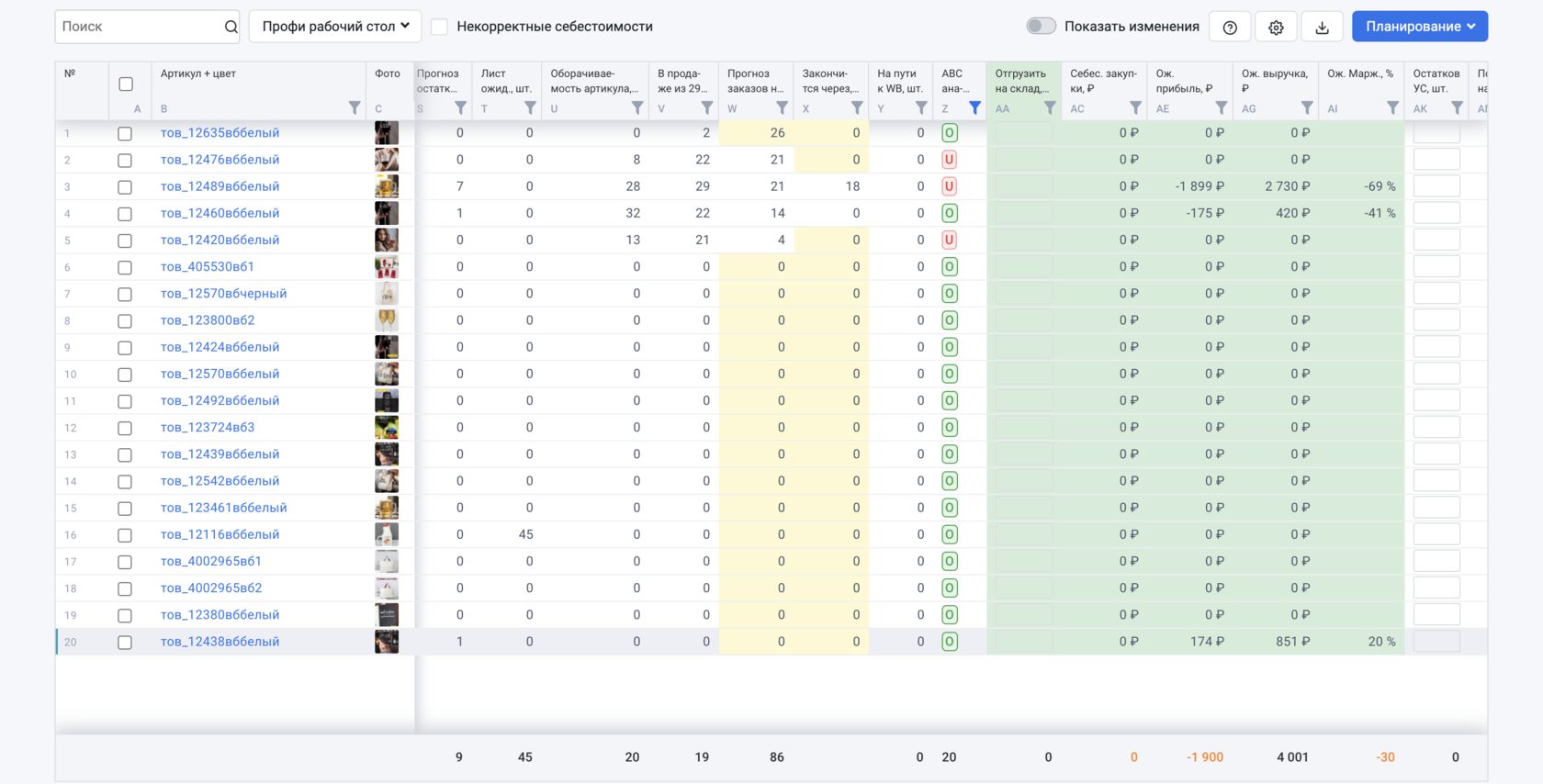Open filter for Отгрузить на склад column

coord(1050,108)
